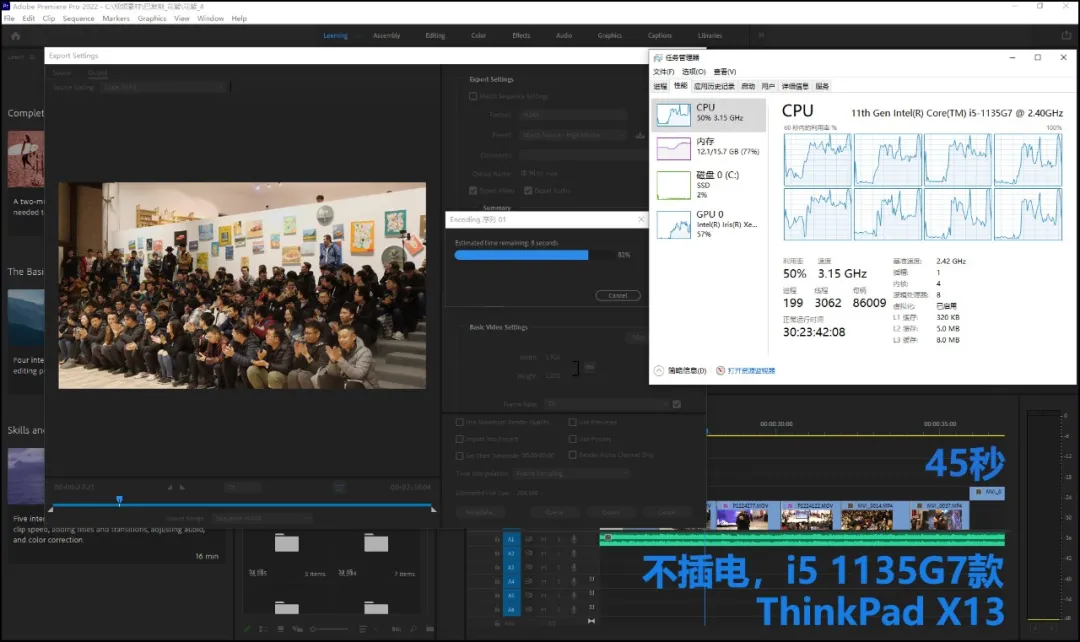Toggle the Frame Rate match-source checkbox
The height and width of the screenshot is (642, 1080).
point(676,404)
